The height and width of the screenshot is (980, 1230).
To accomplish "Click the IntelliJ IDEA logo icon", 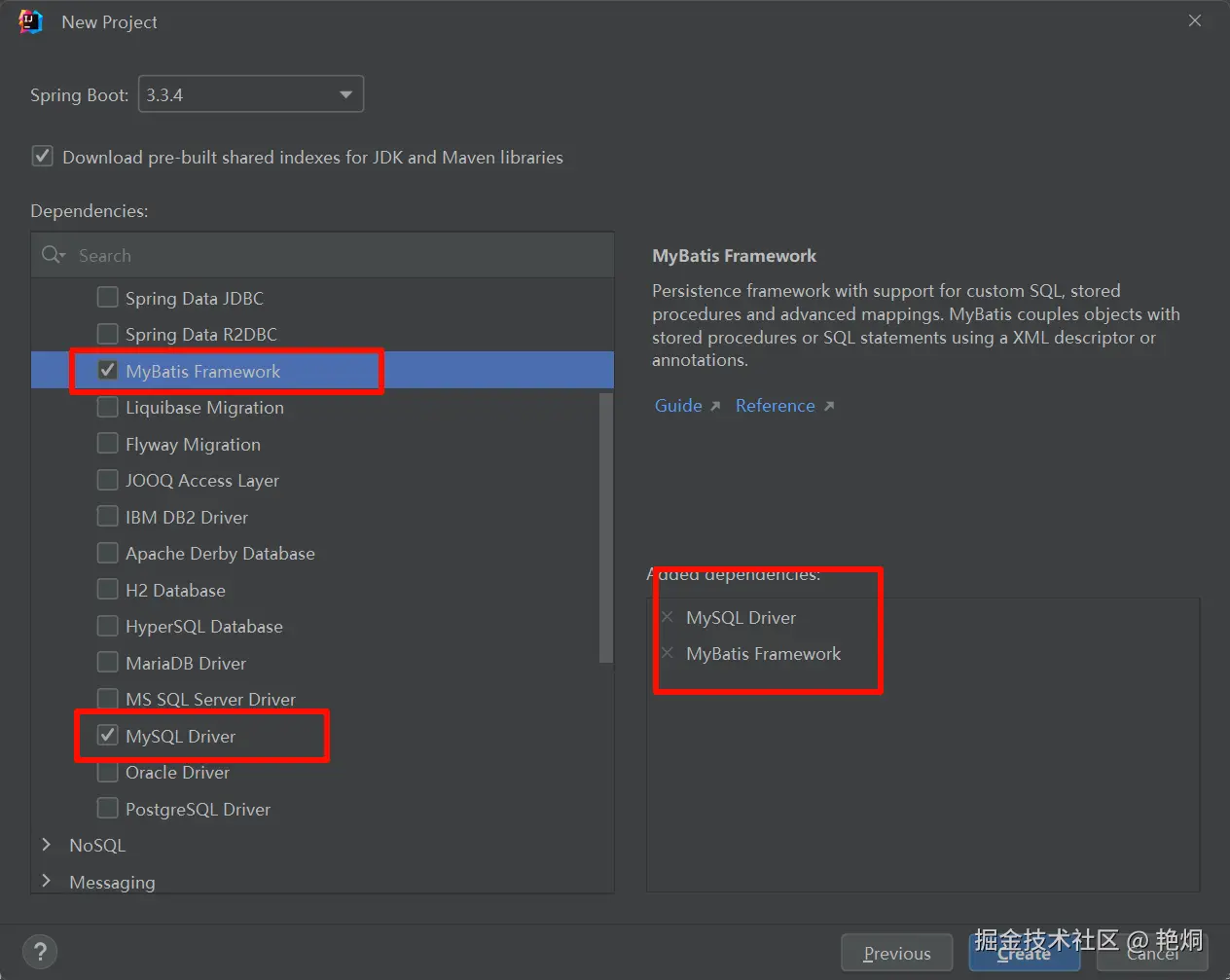I will 30,21.
